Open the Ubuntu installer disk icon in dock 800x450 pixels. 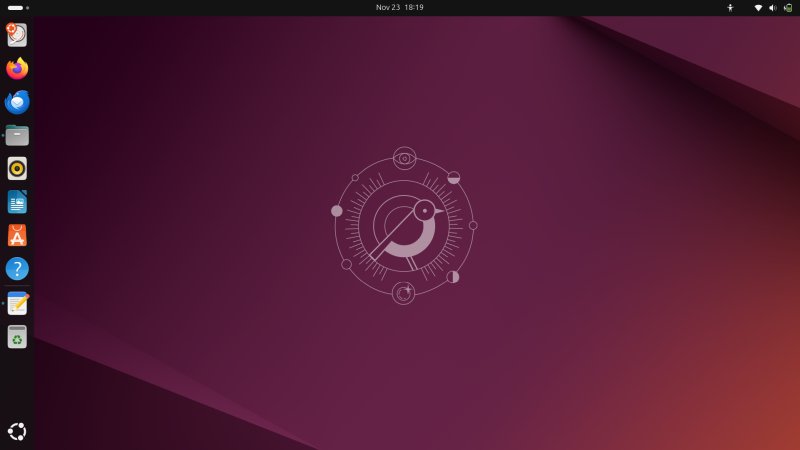tap(17, 35)
